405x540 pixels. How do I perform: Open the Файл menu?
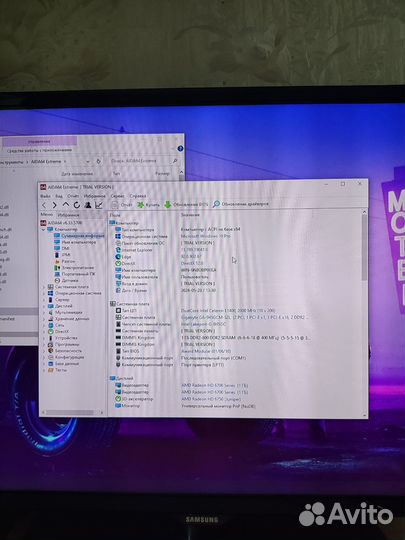point(45,196)
